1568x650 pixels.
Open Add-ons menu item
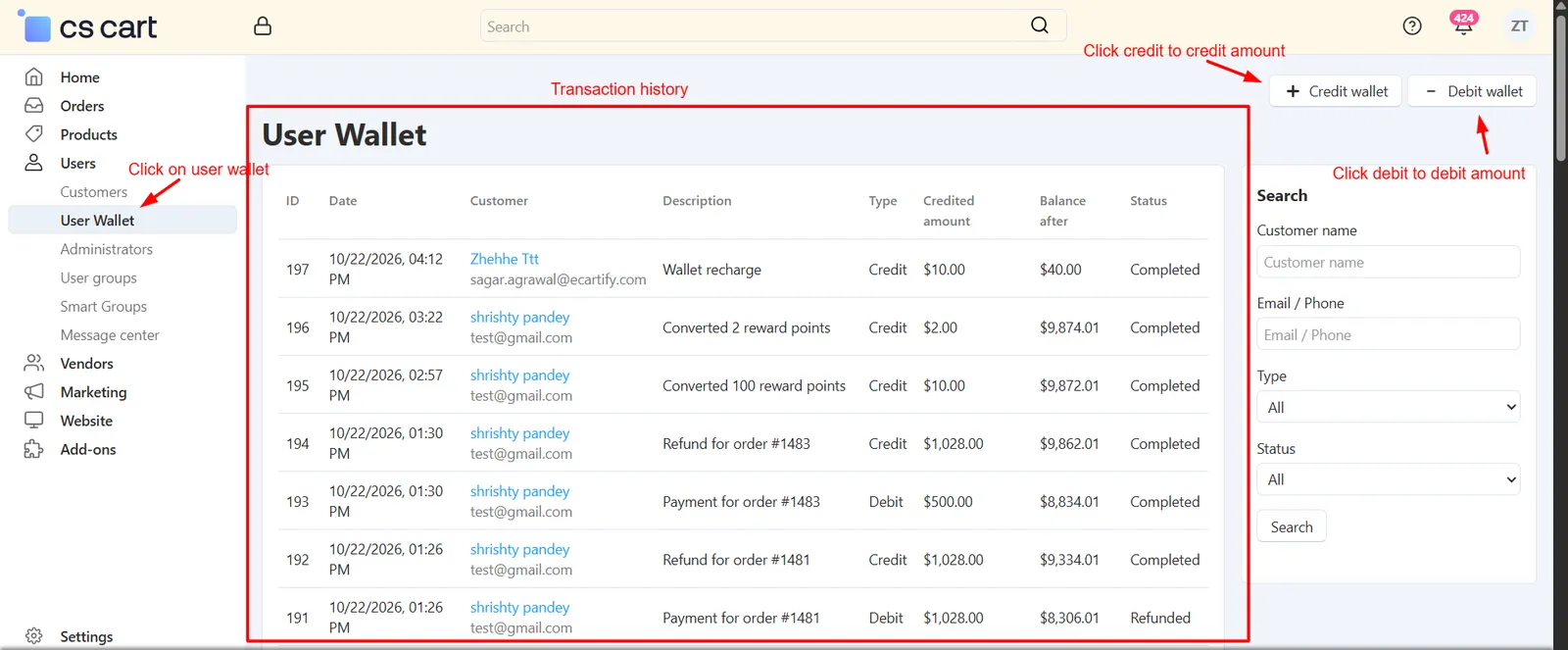87,449
